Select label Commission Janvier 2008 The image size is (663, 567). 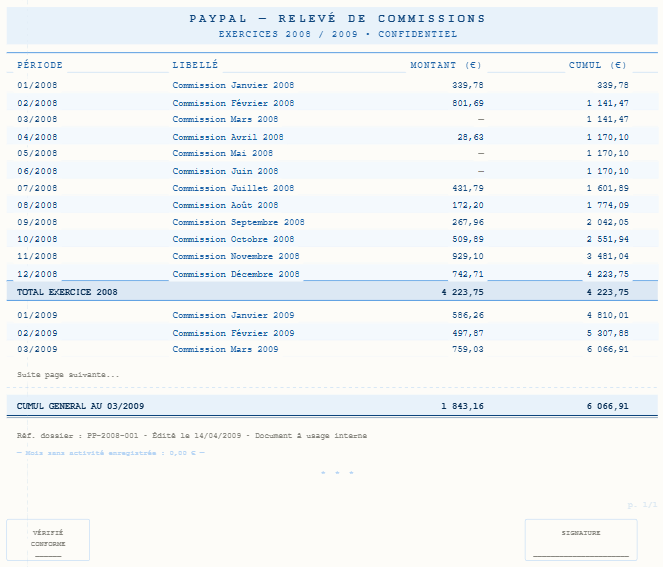pyautogui.click(x=233, y=85)
